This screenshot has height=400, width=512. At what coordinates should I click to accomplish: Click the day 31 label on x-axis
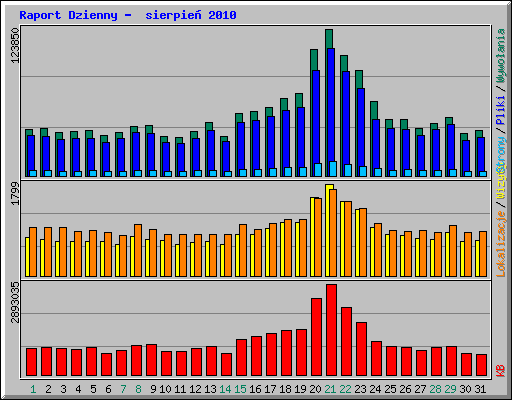click(x=480, y=389)
